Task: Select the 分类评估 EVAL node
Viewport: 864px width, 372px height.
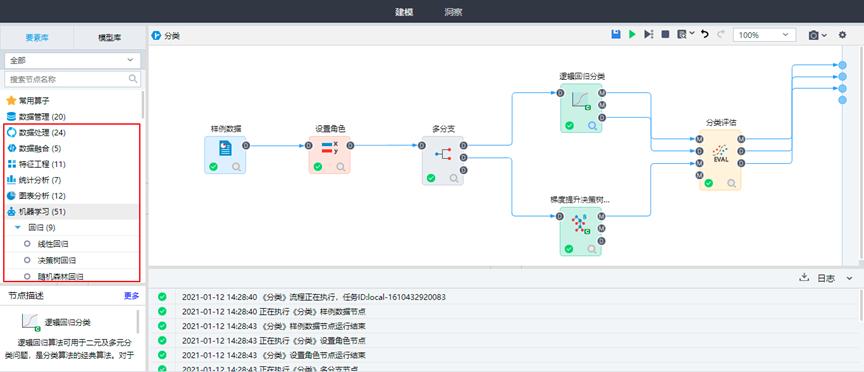Action: [x=721, y=160]
